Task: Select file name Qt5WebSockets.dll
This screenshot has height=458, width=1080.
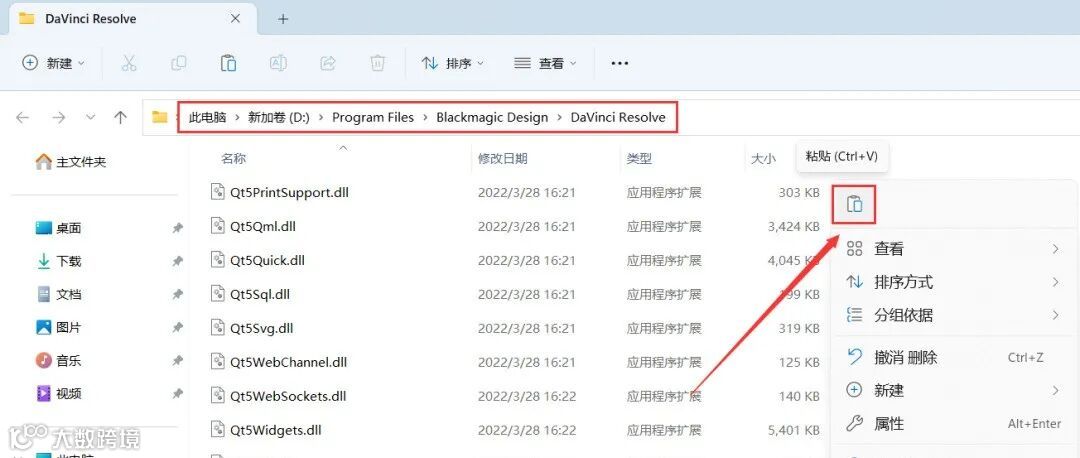Action: pyautogui.click(x=288, y=396)
